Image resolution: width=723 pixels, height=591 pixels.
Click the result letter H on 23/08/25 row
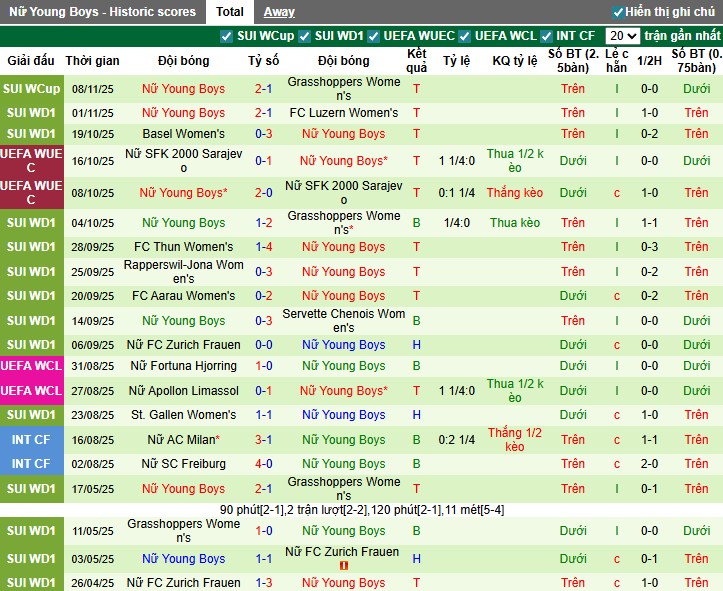[x=416, y=414]
